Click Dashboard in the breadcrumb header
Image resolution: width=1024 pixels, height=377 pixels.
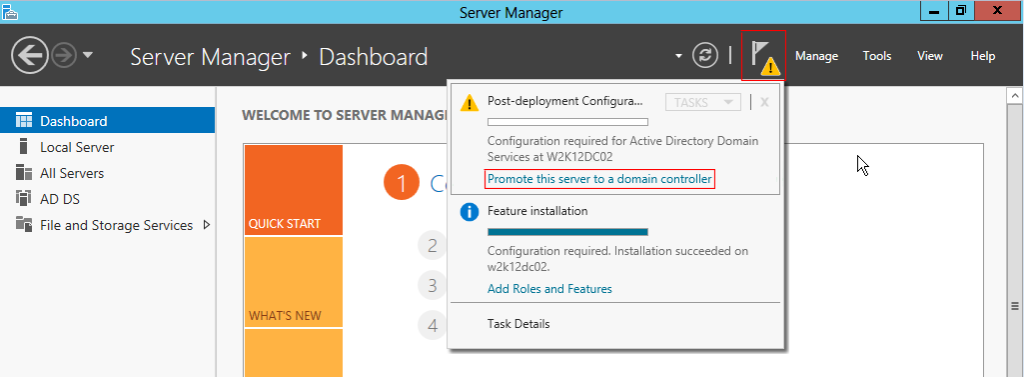click(x=373, y=57)
